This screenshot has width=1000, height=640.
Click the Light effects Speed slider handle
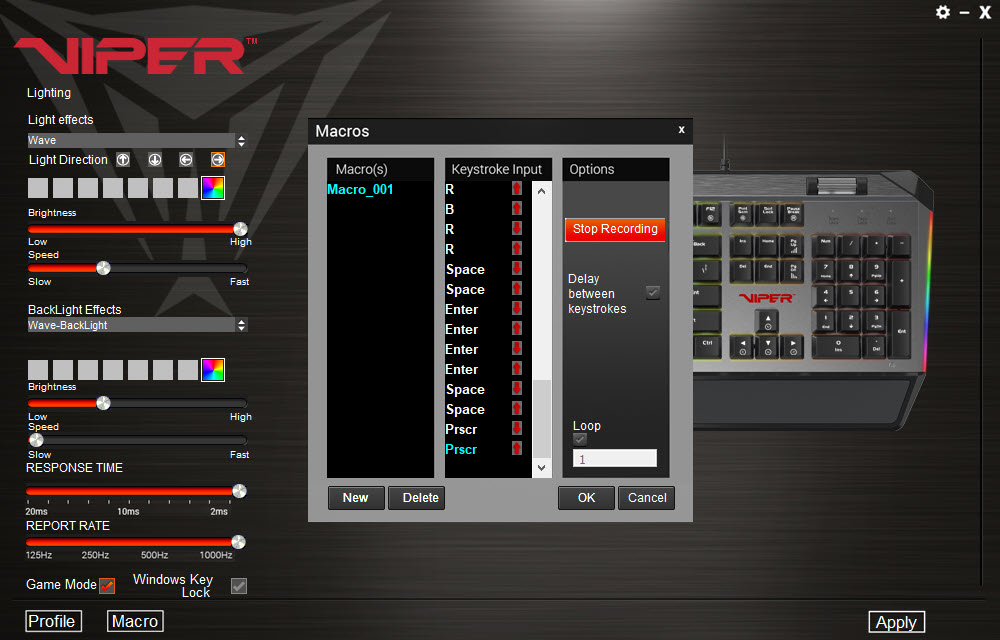[x=103, y=268]
